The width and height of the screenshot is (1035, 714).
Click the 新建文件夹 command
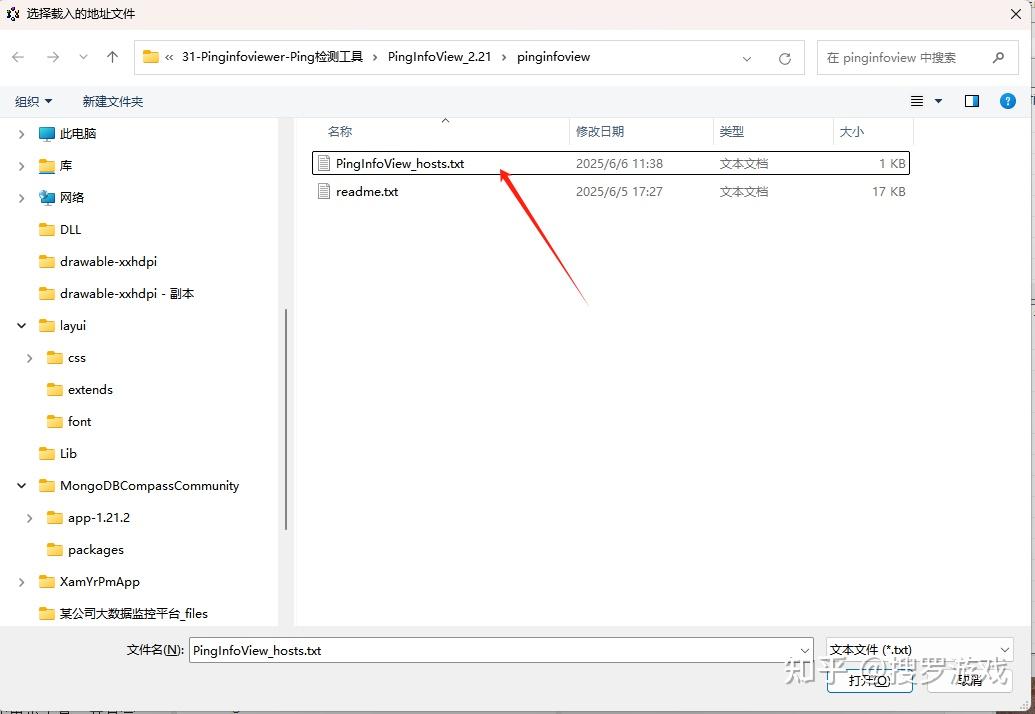[113, 100]
